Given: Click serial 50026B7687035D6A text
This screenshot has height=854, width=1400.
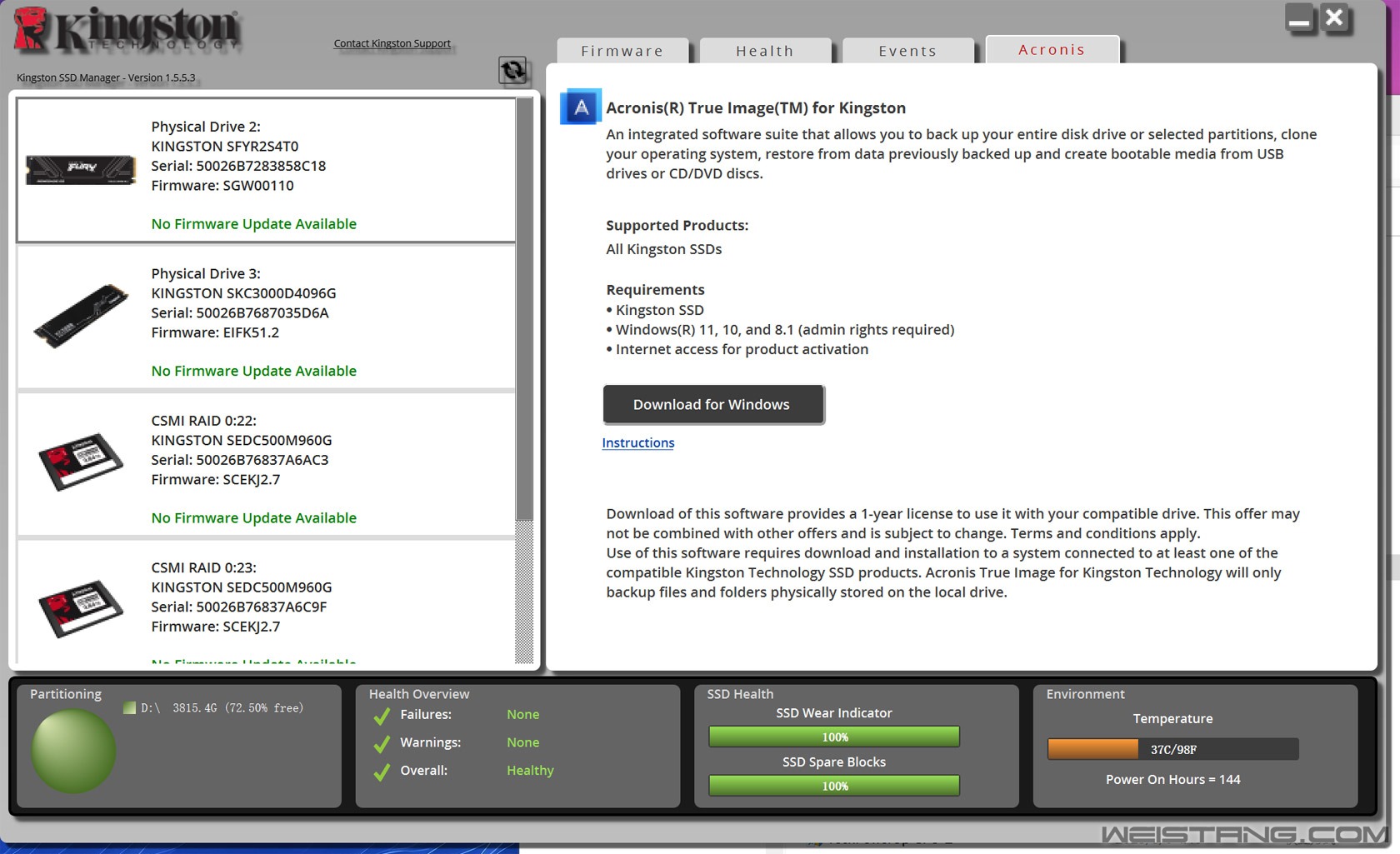Looking at the screenshot, I should click(240, 313).
